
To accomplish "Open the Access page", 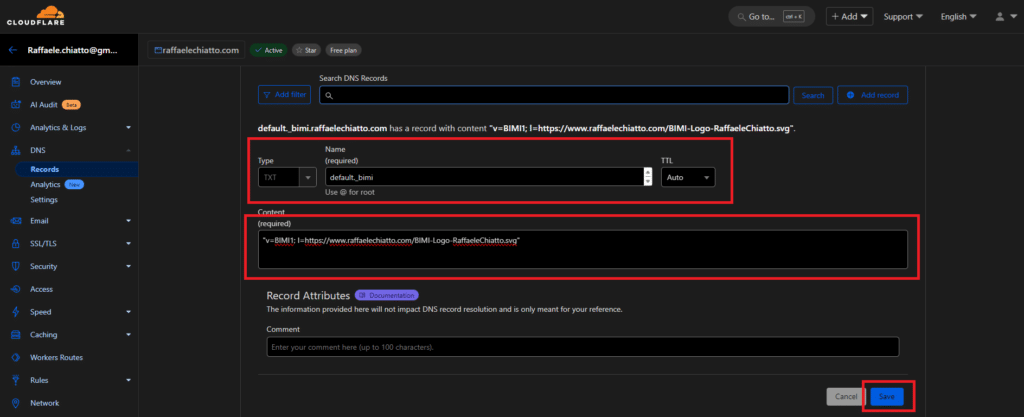I will point(41,289).
